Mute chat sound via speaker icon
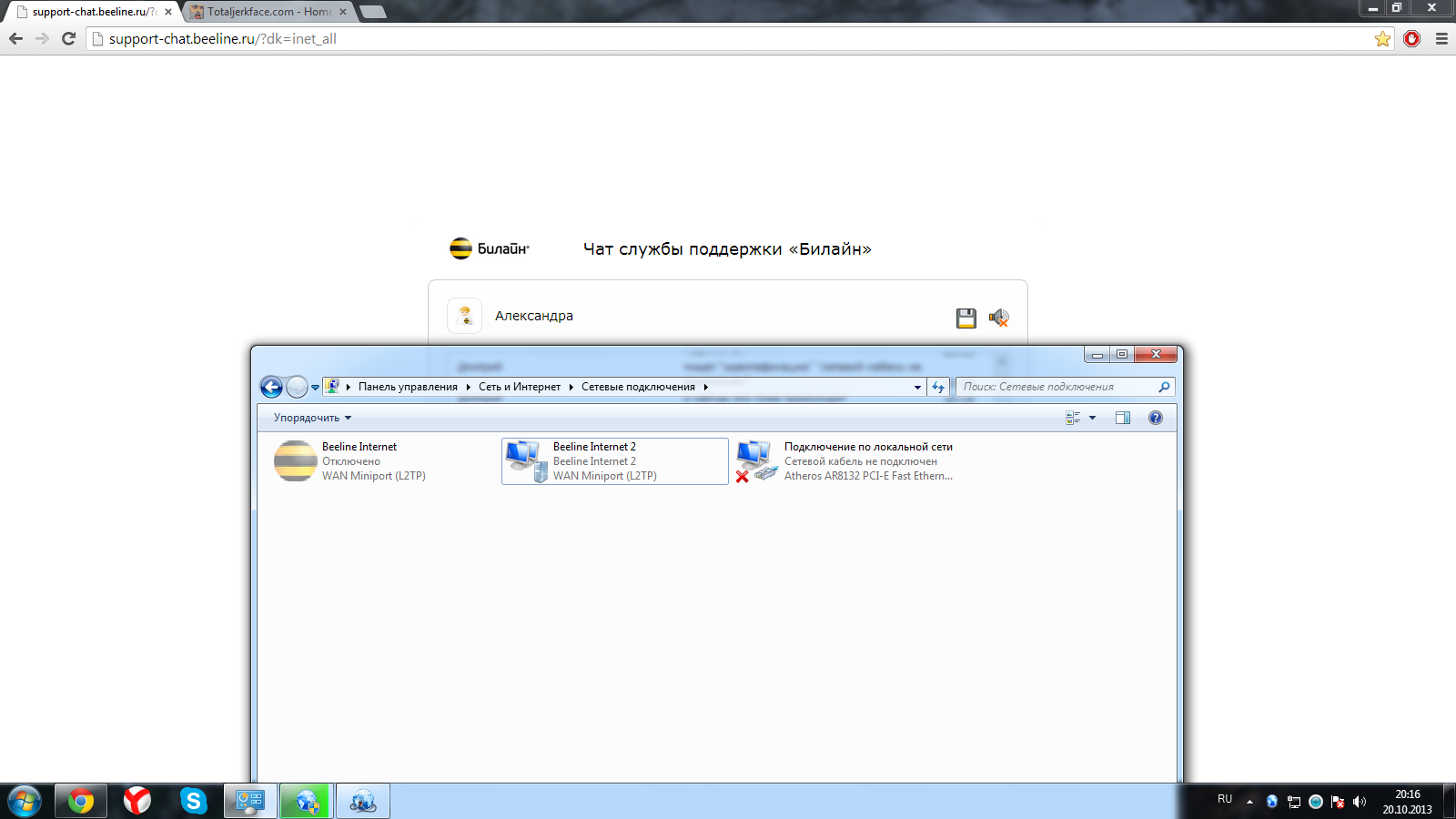Screen dimensions: 1456x819 point(998,318)
